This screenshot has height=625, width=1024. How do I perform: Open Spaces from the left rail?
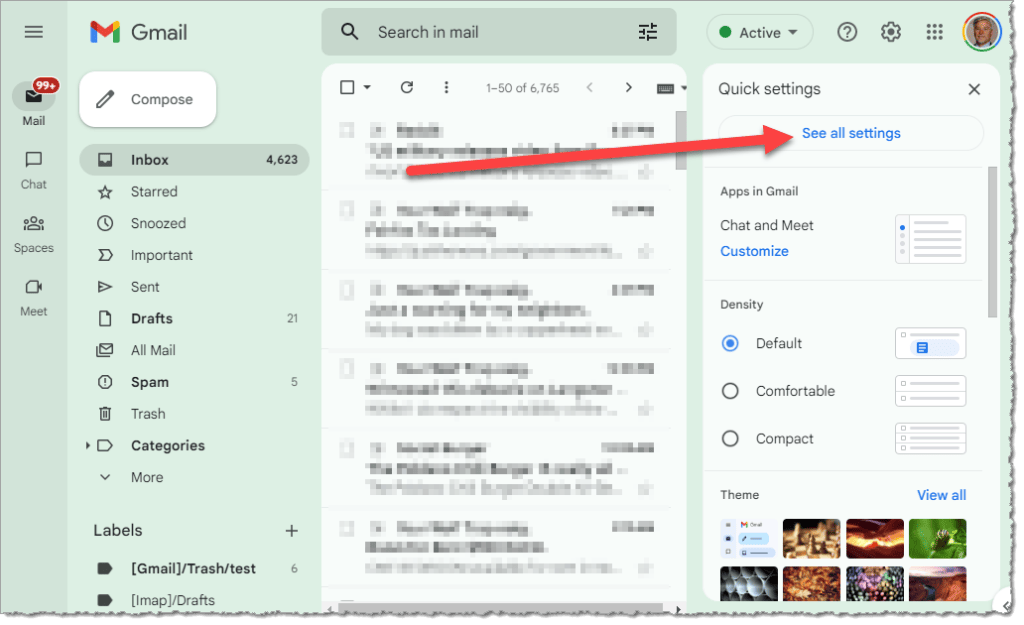pyautogui.click(x=34, y=233)
